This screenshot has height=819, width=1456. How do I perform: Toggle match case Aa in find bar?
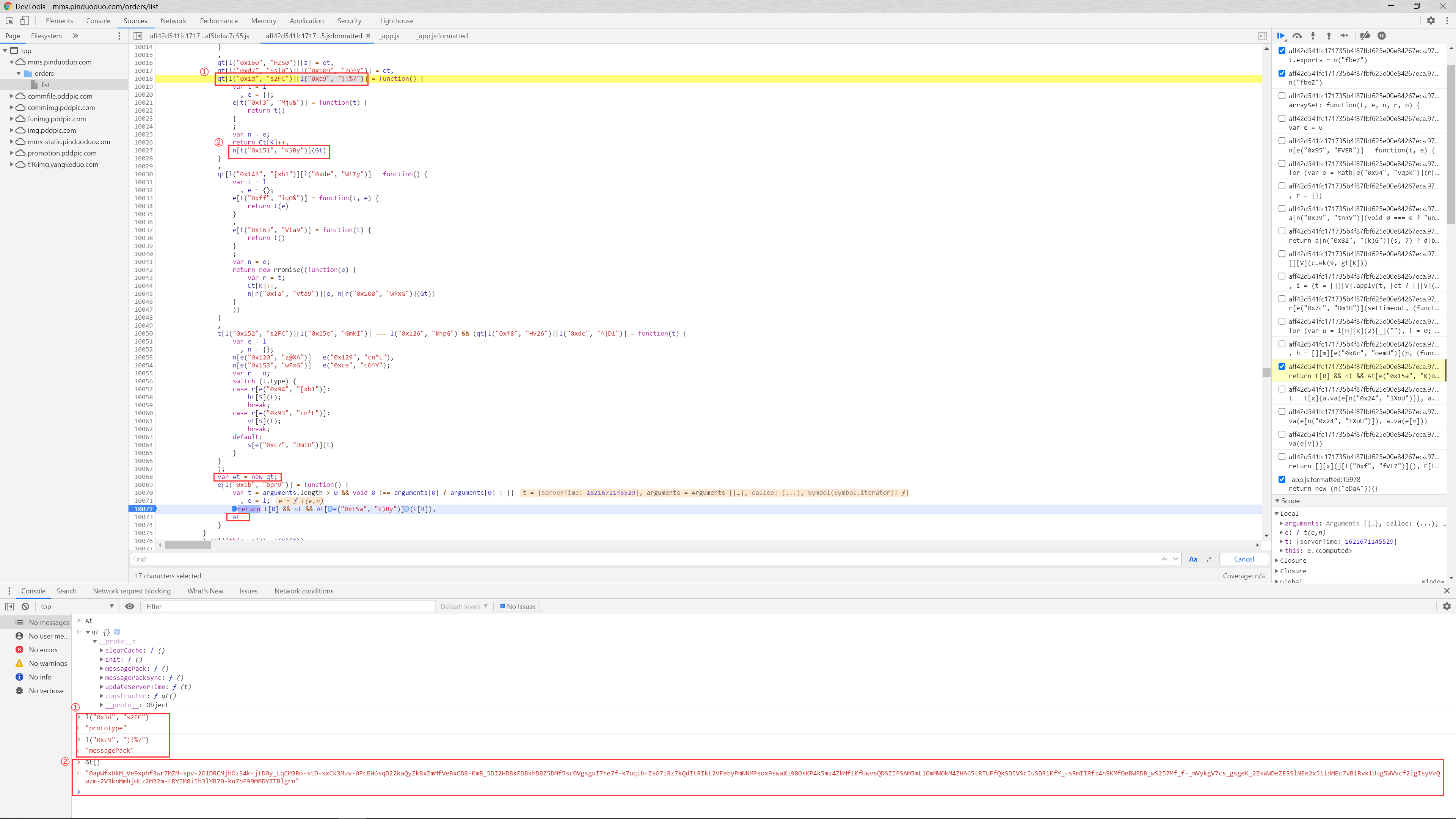[1193, 559]
